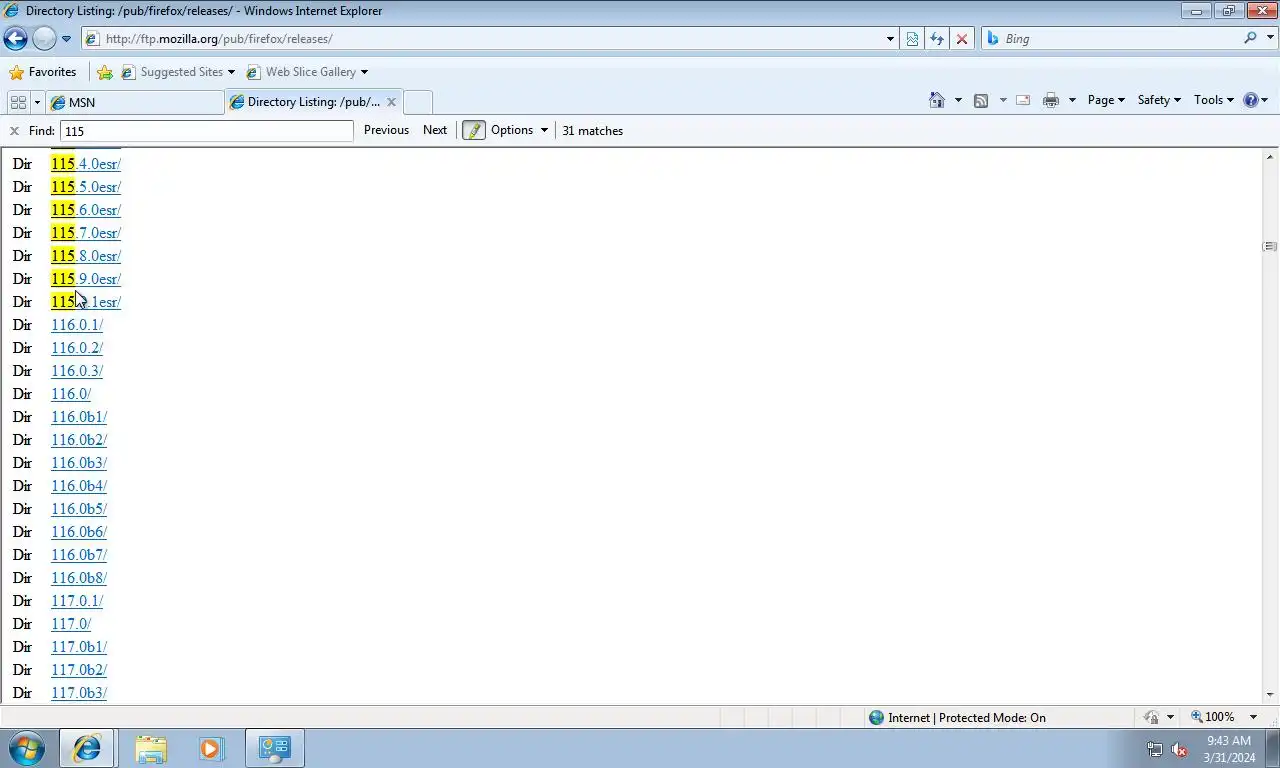This screenshot has width=1280, height=768.
Task: Open the Page menu
Action: click(x=1106, y=100)
